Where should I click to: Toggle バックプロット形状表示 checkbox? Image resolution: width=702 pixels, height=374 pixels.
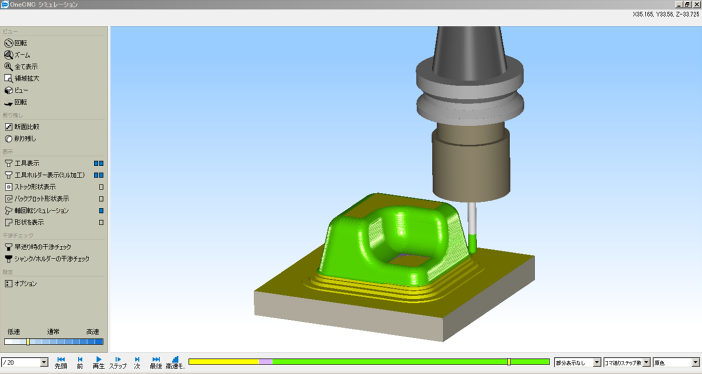(x=101, y=199)
